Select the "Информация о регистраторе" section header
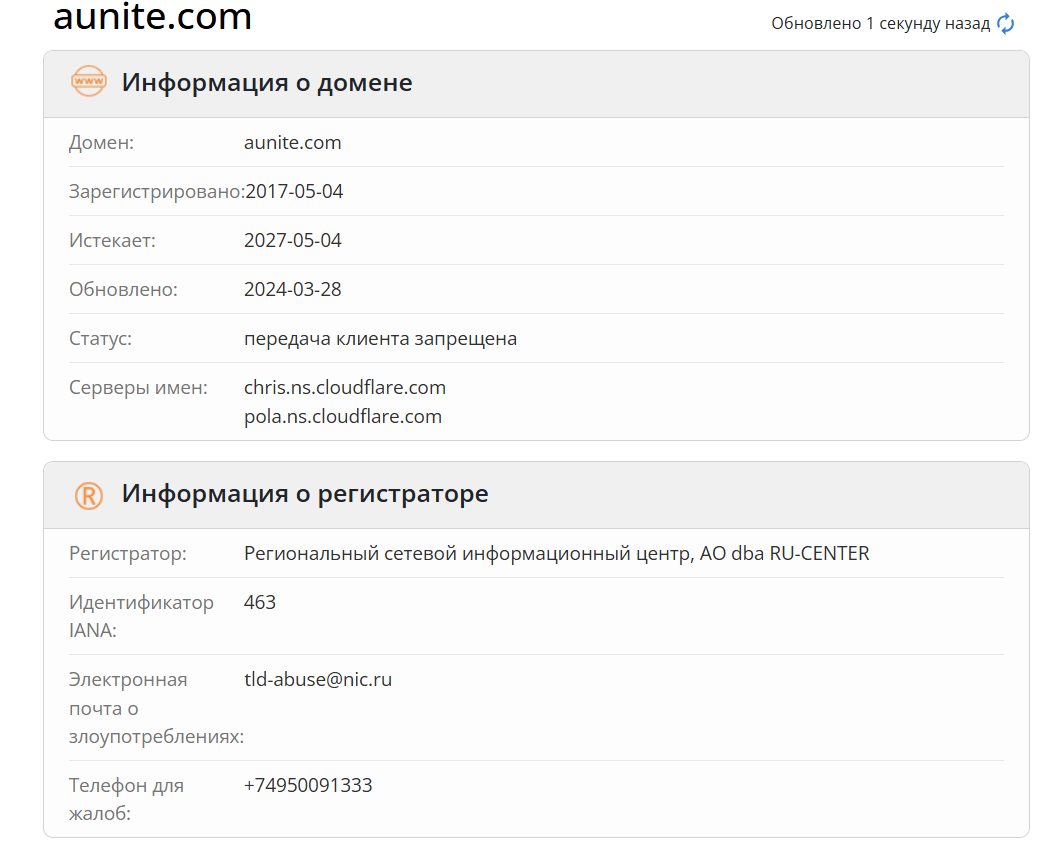 (x=305, y=493)
